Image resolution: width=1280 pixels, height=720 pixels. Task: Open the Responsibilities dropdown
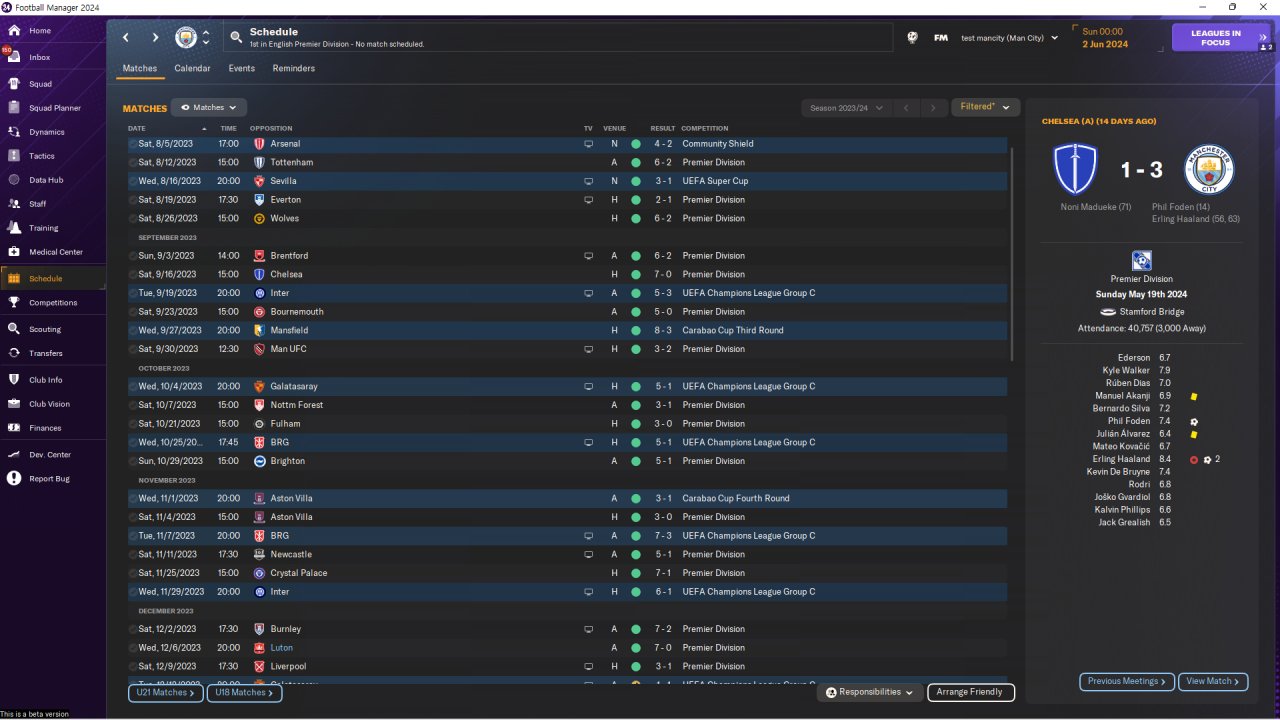click(x=868, y=692)
